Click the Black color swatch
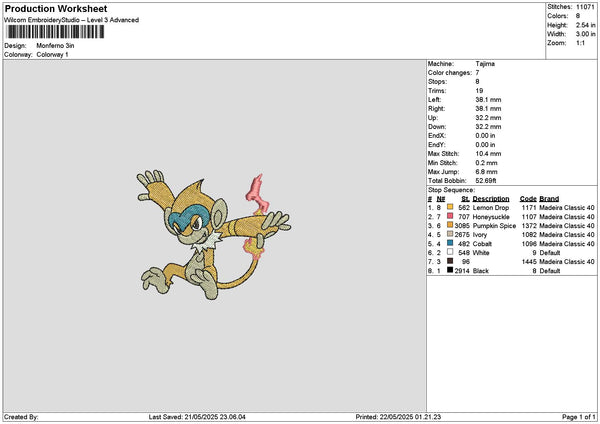 [x=450, y=270]
